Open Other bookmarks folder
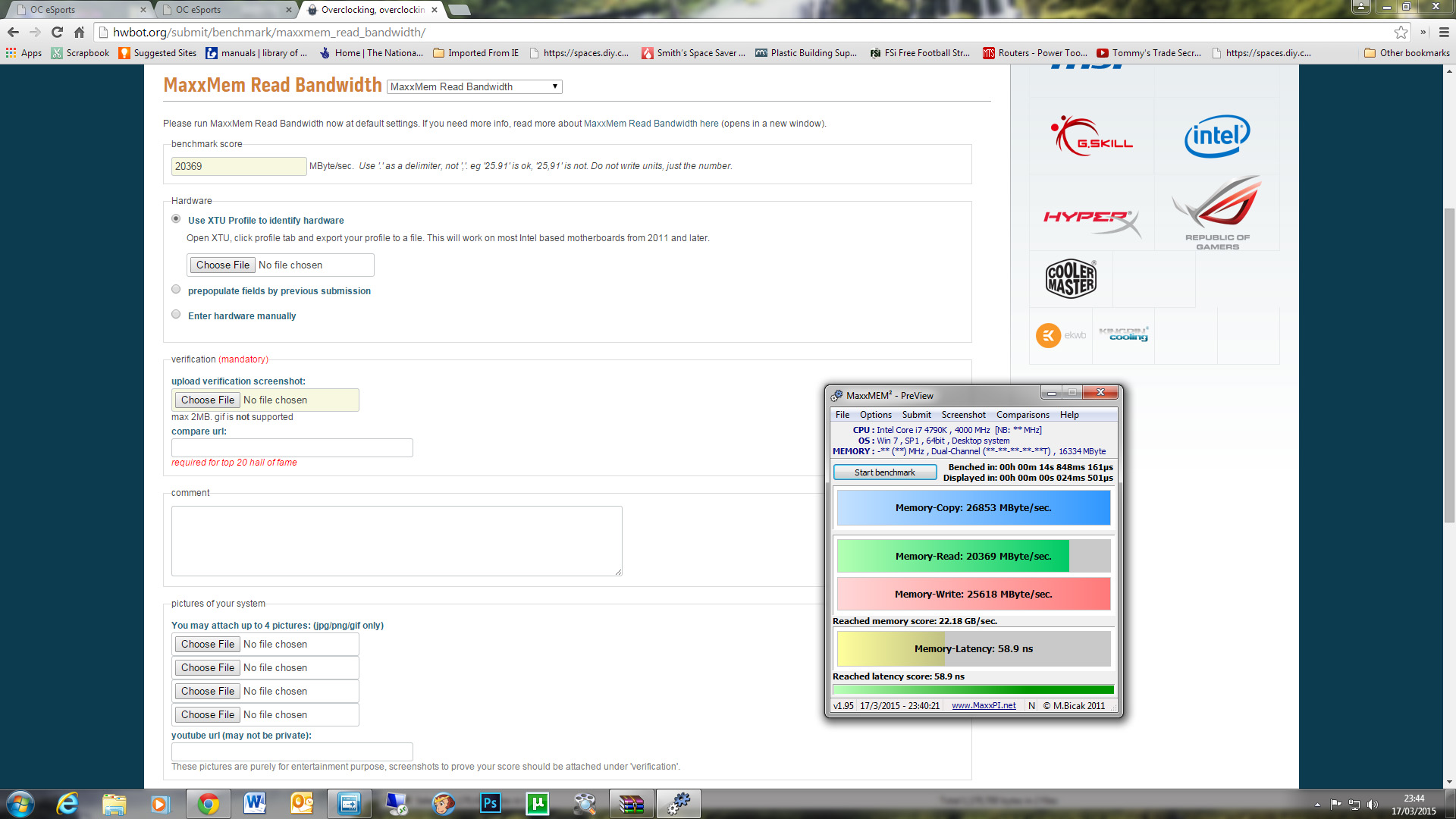1456x819 pixels. 1407,53
